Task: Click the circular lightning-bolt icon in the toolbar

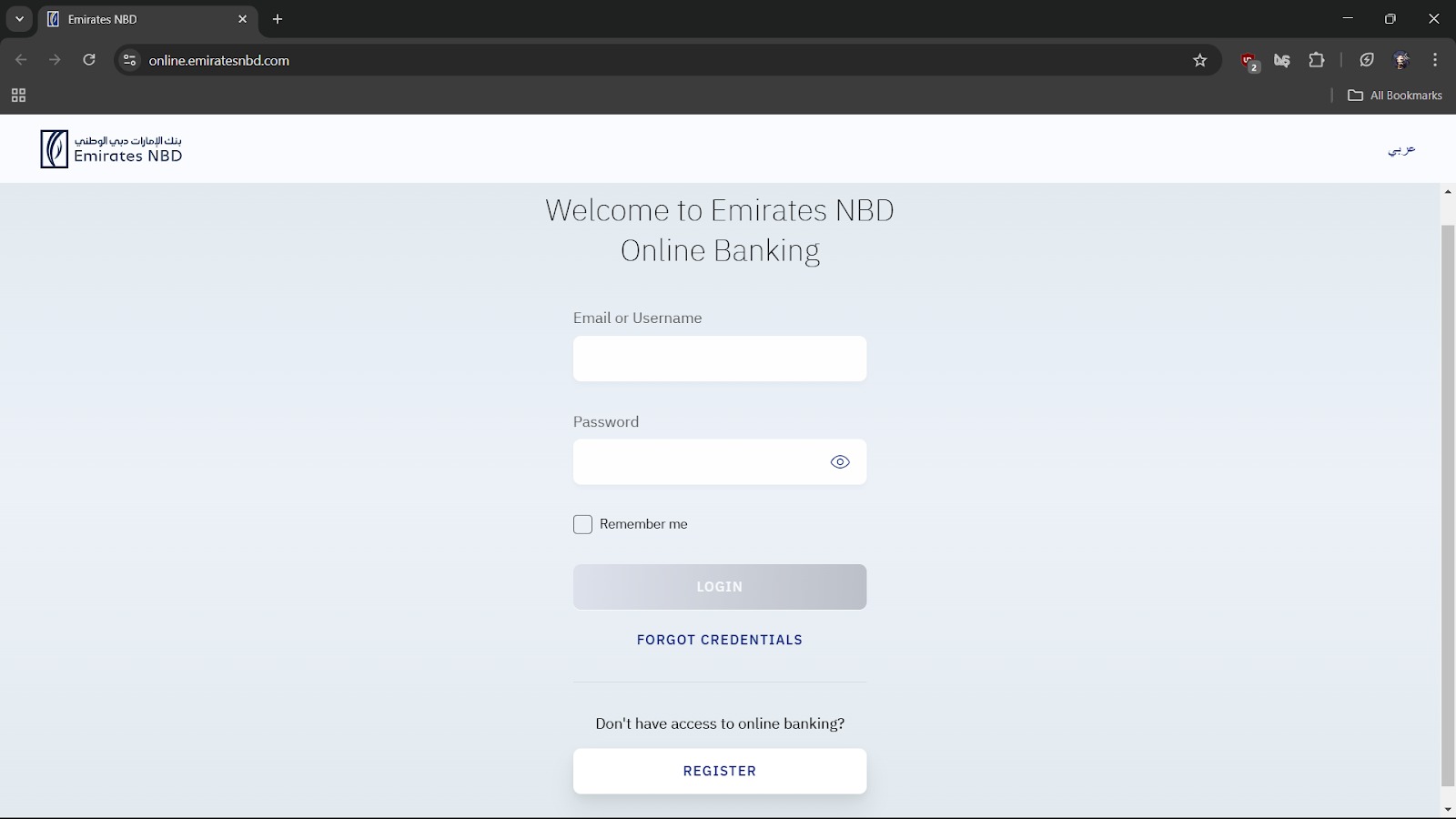Action: click(1367, 60)
